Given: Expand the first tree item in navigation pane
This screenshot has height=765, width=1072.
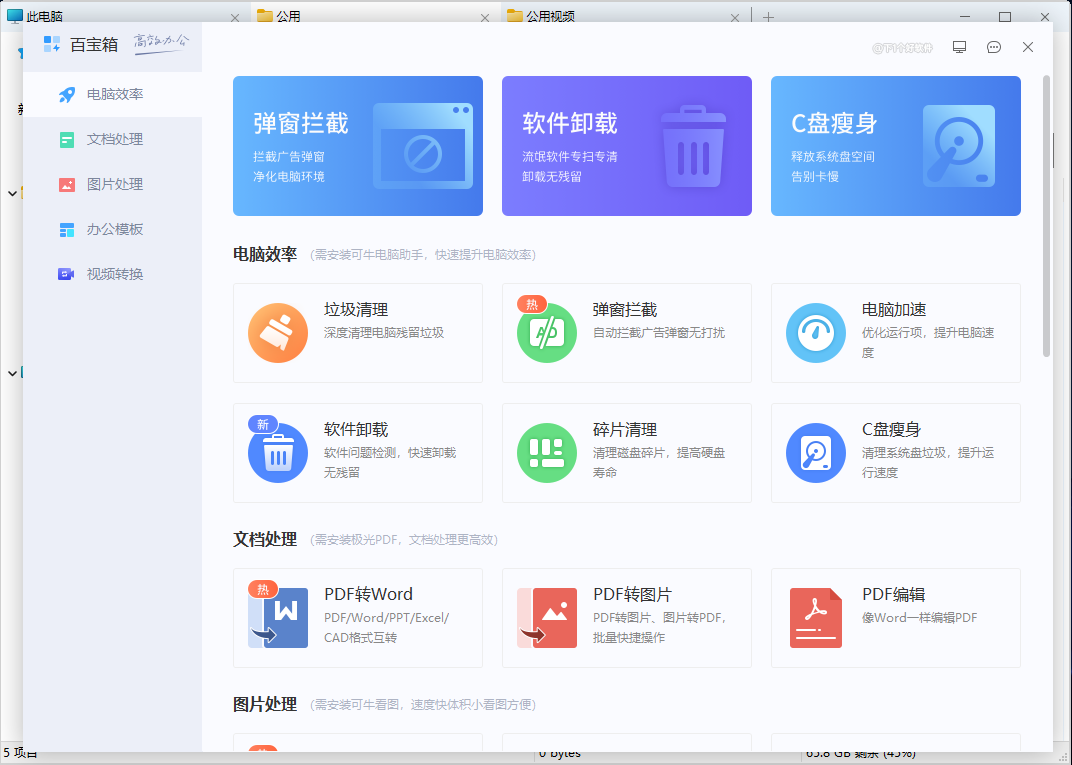Looking at the screenshot, I should 10,192.
